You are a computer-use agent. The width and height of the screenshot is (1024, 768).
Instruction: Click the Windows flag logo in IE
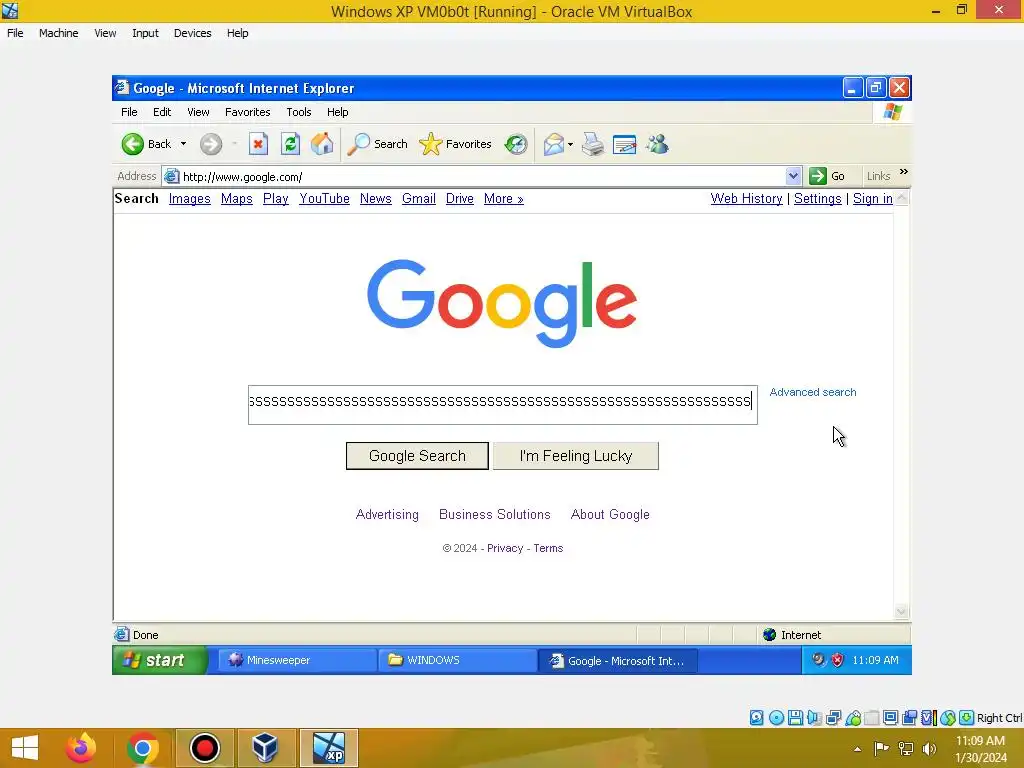893,112
